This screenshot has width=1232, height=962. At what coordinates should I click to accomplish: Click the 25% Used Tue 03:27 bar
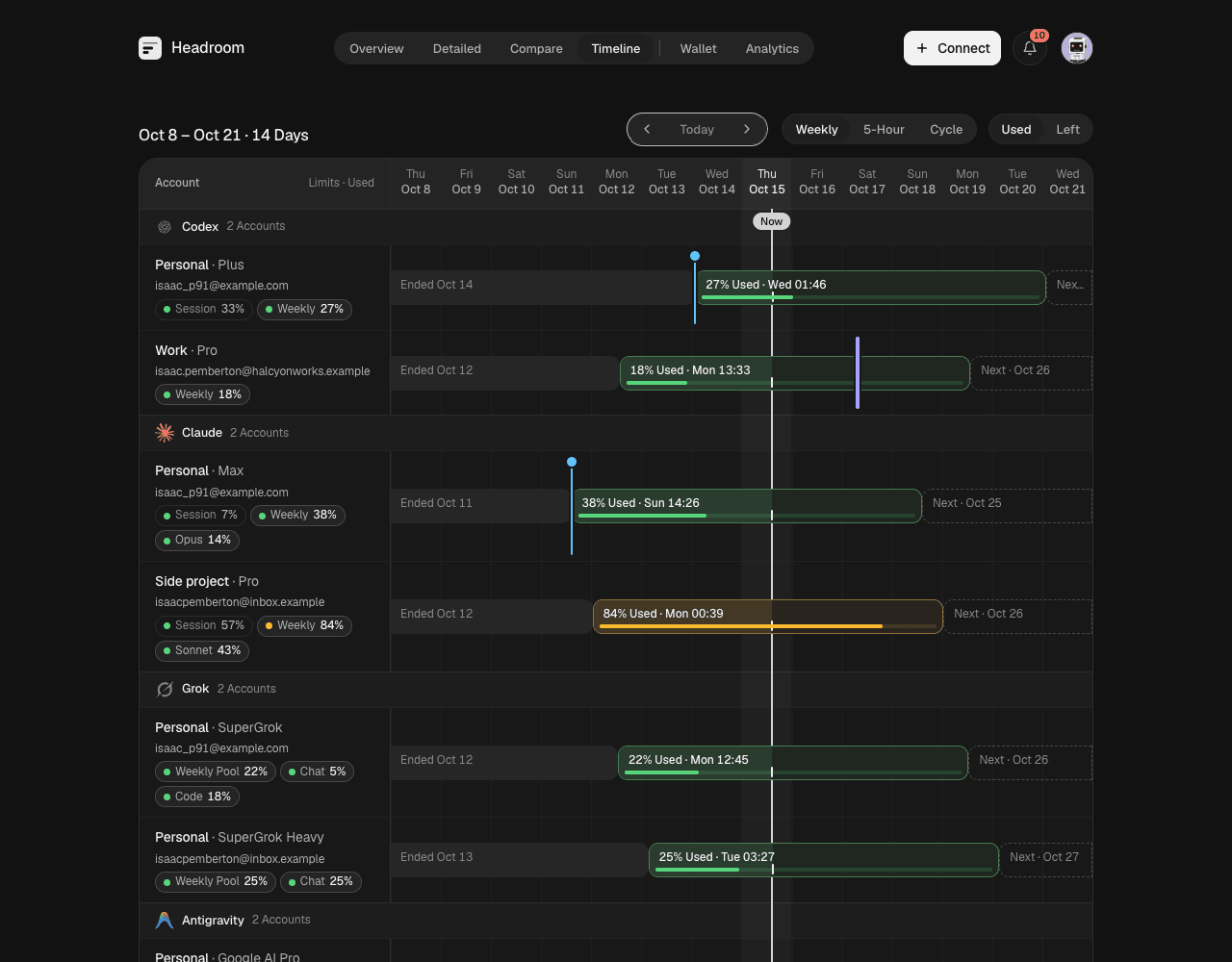point(824,860)
